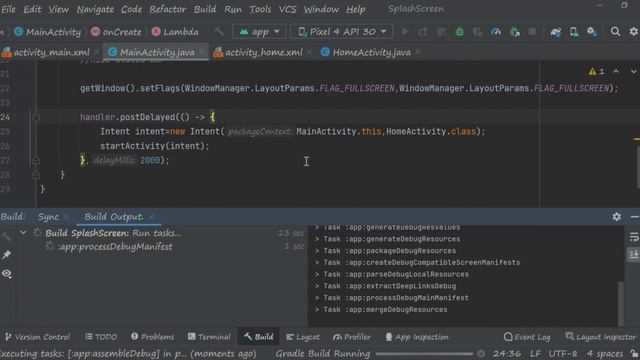Click the Run with Coverage icon
Image resolution: width=640 pixels, height=360 pixels.
tap(478, 31)
